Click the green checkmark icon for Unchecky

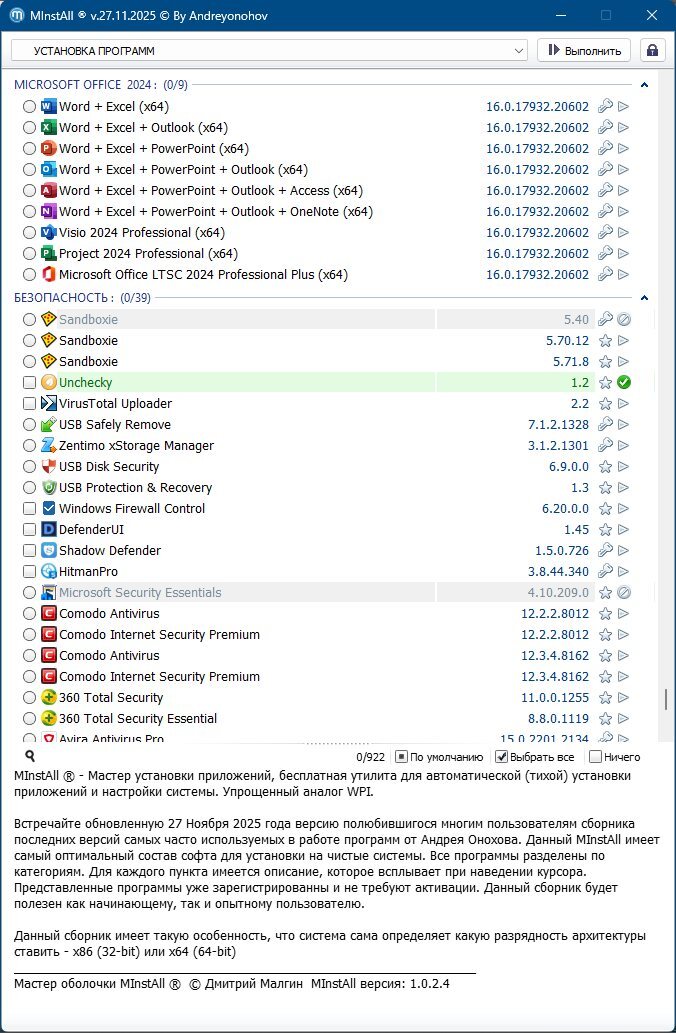click(624, 383)
